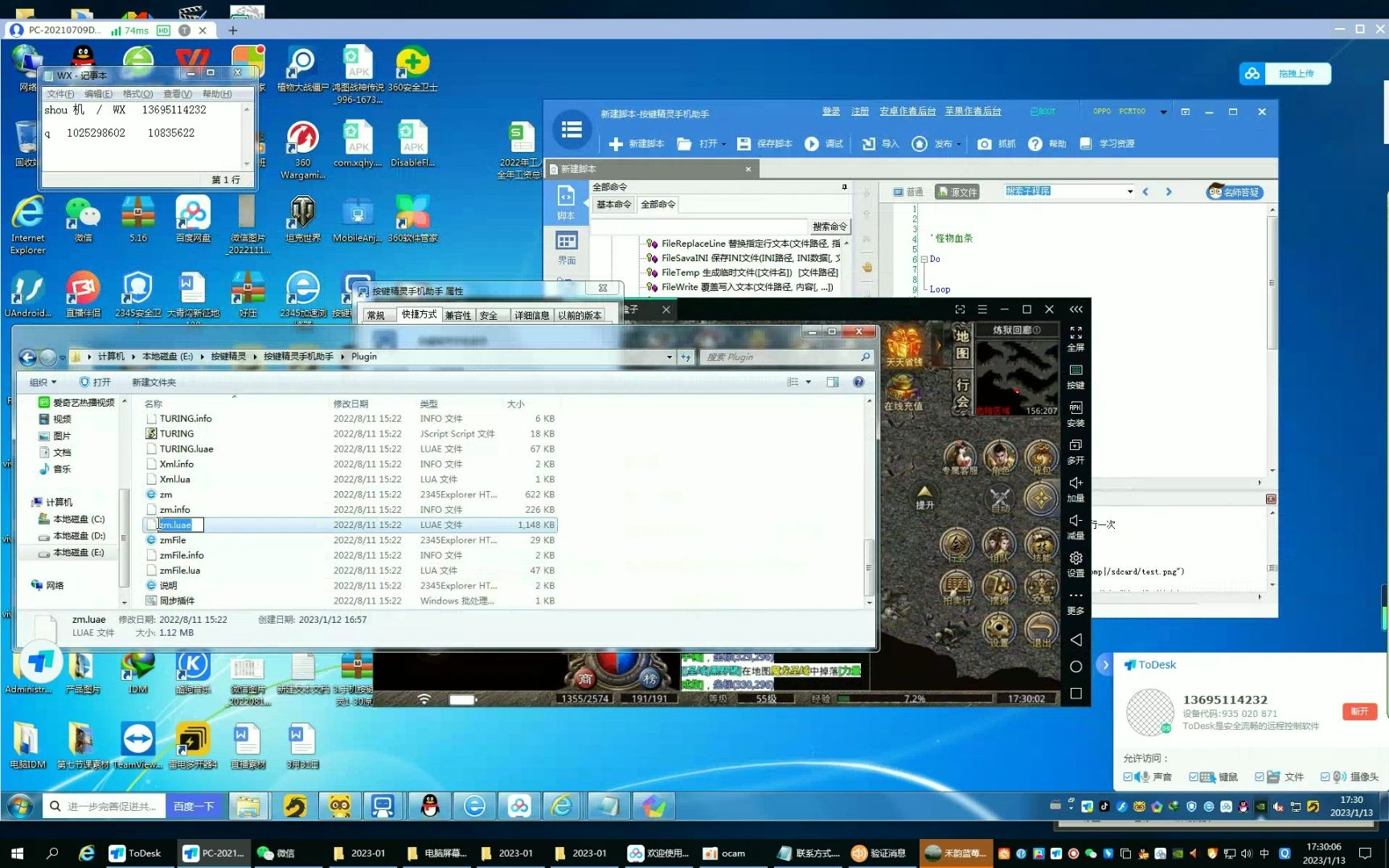Open the 搜索子程序 dropdown
1389x868 pixels.
point(1129,191)
